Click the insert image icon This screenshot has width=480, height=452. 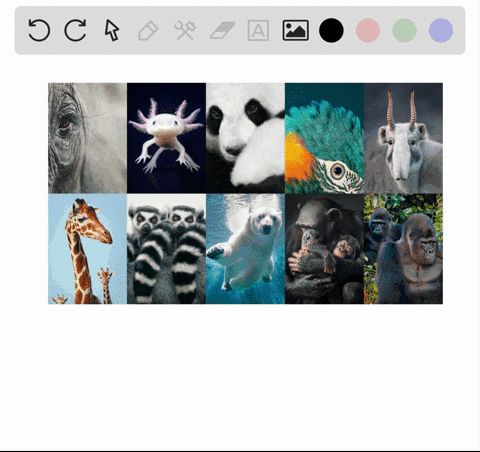coord(296,30)
